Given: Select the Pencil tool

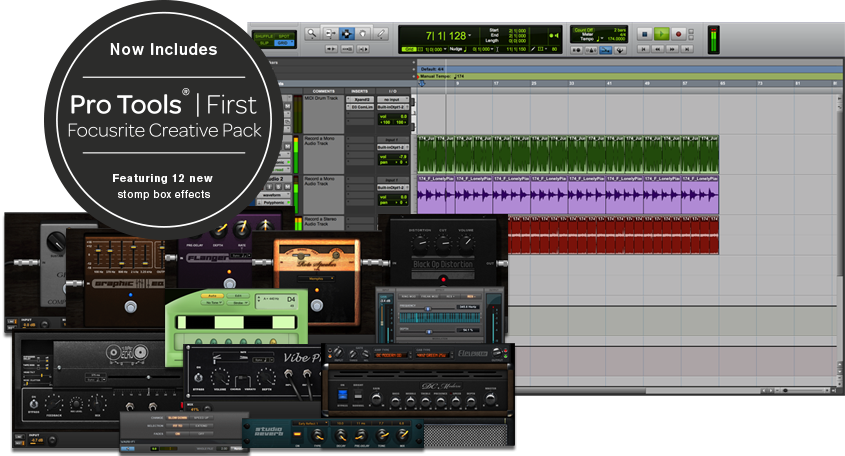Looking at the screenshot, I should pos(380,34).
